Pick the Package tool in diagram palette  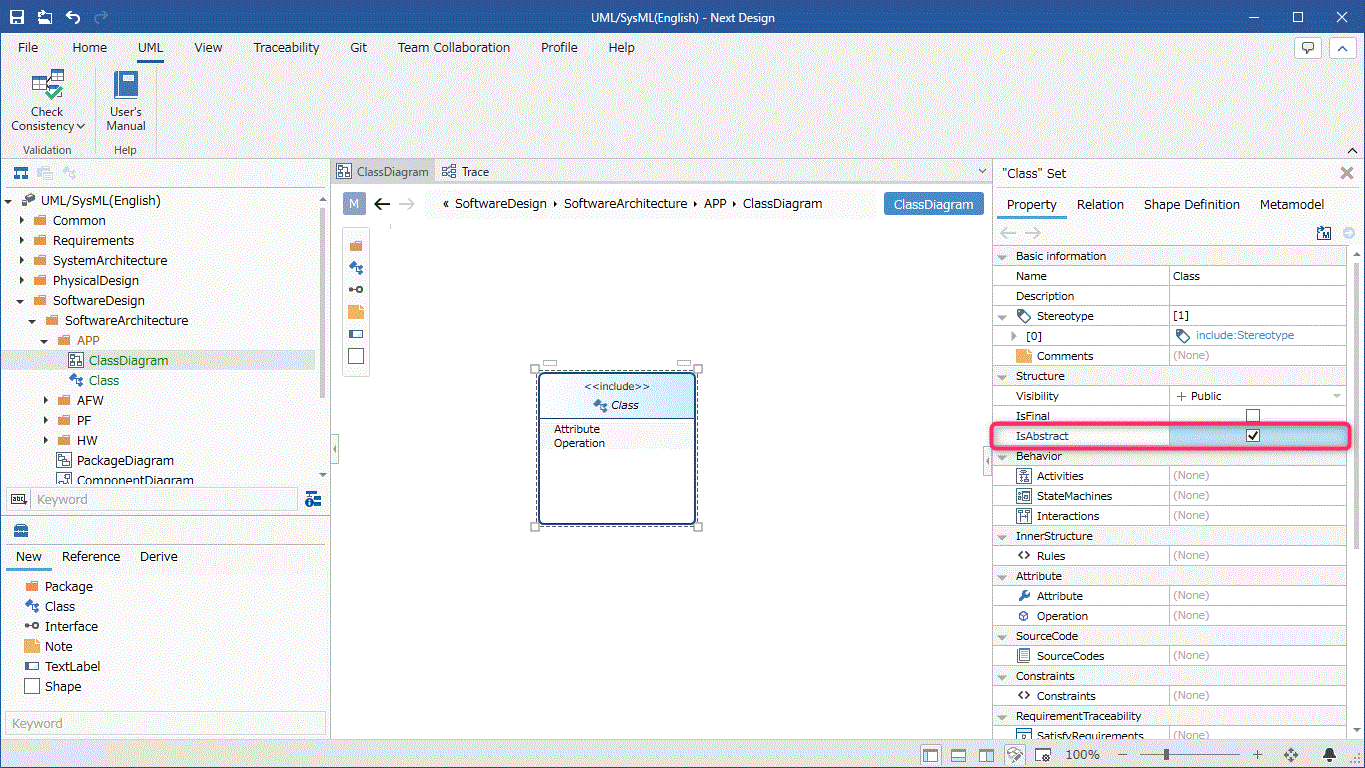(x=356, y=246)
